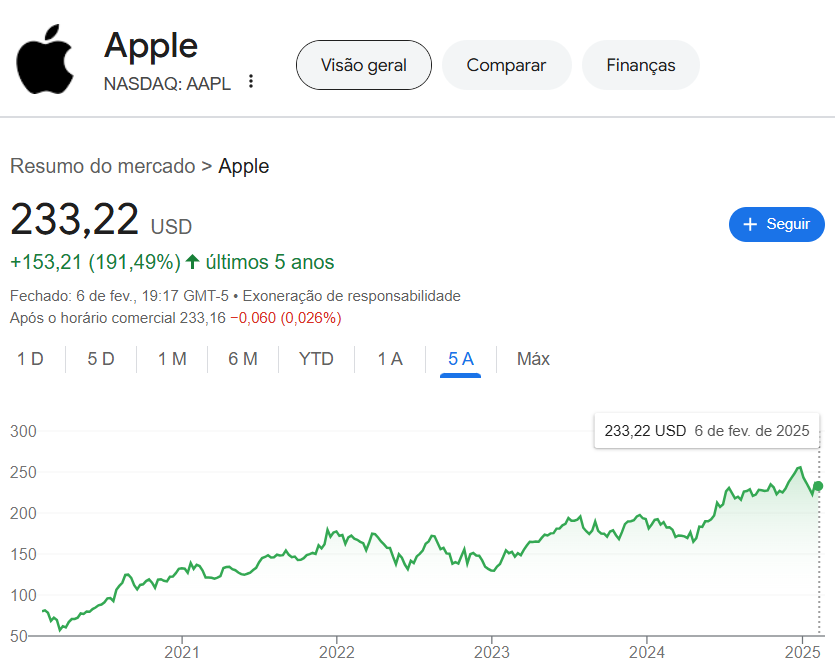
Task: Click the plus icon on Seguir button
Action: click(x=751, y=224)
